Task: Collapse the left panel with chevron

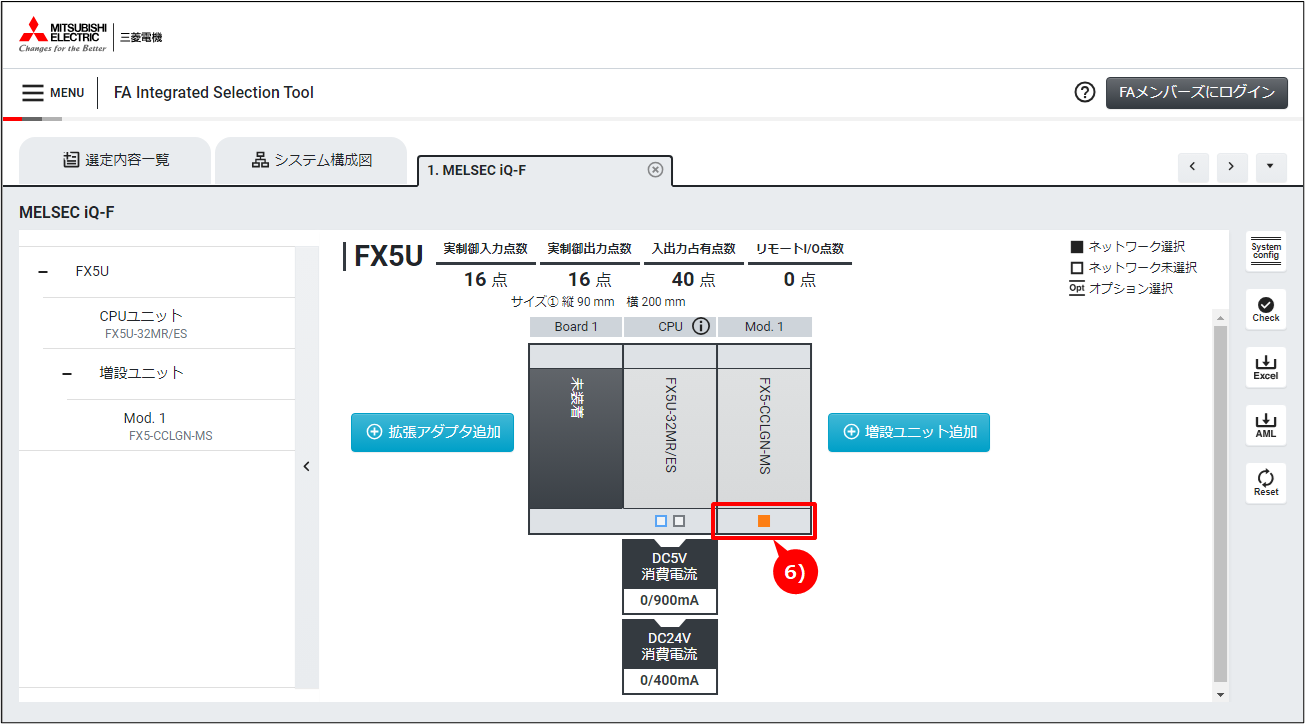Action: tap(307, 466)
